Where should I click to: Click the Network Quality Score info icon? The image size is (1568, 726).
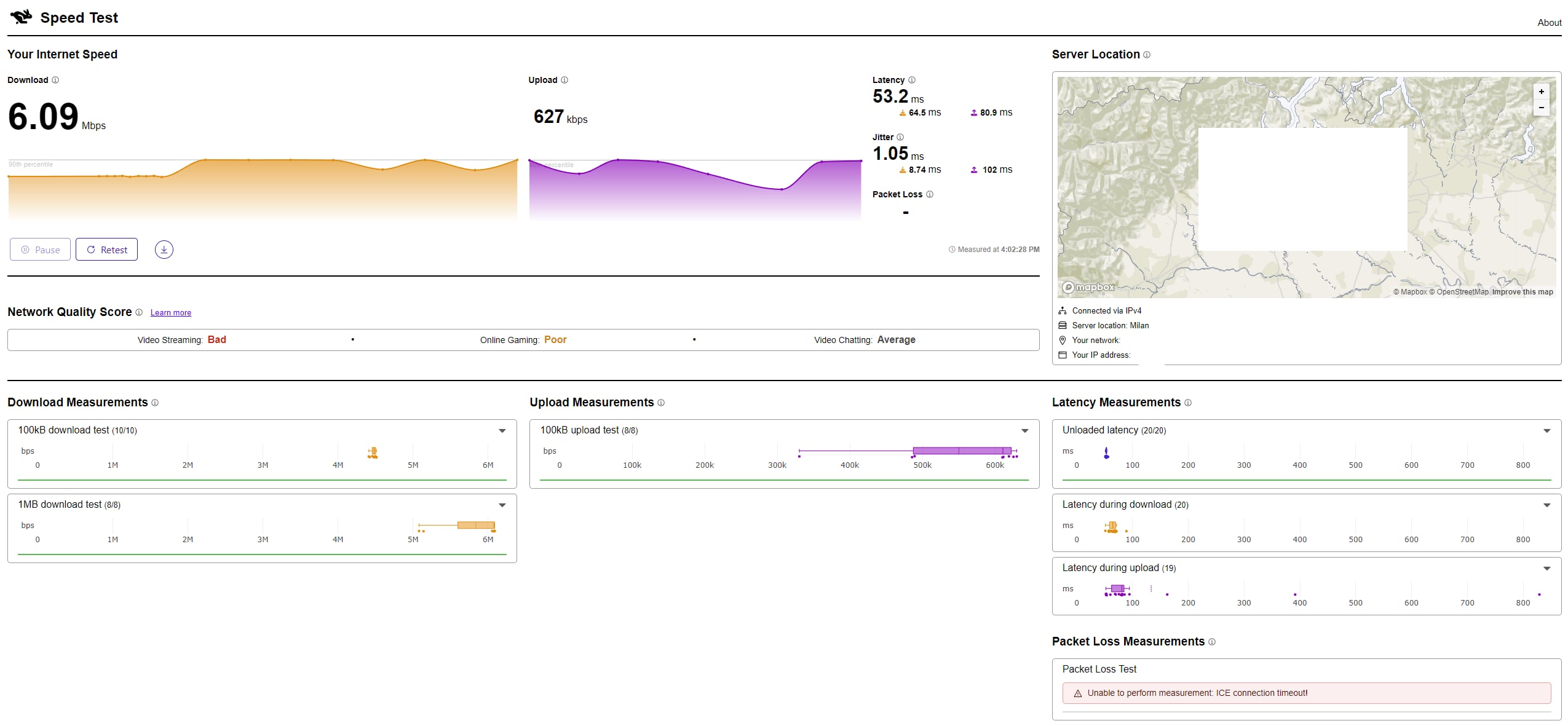(x=139, y=312)
